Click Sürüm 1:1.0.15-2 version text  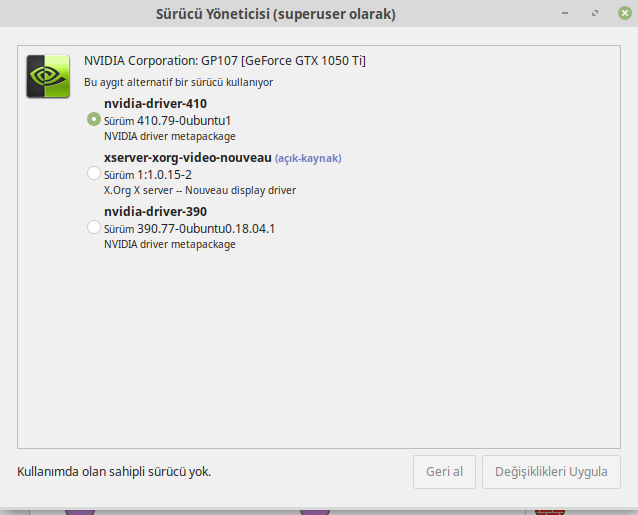148,175
